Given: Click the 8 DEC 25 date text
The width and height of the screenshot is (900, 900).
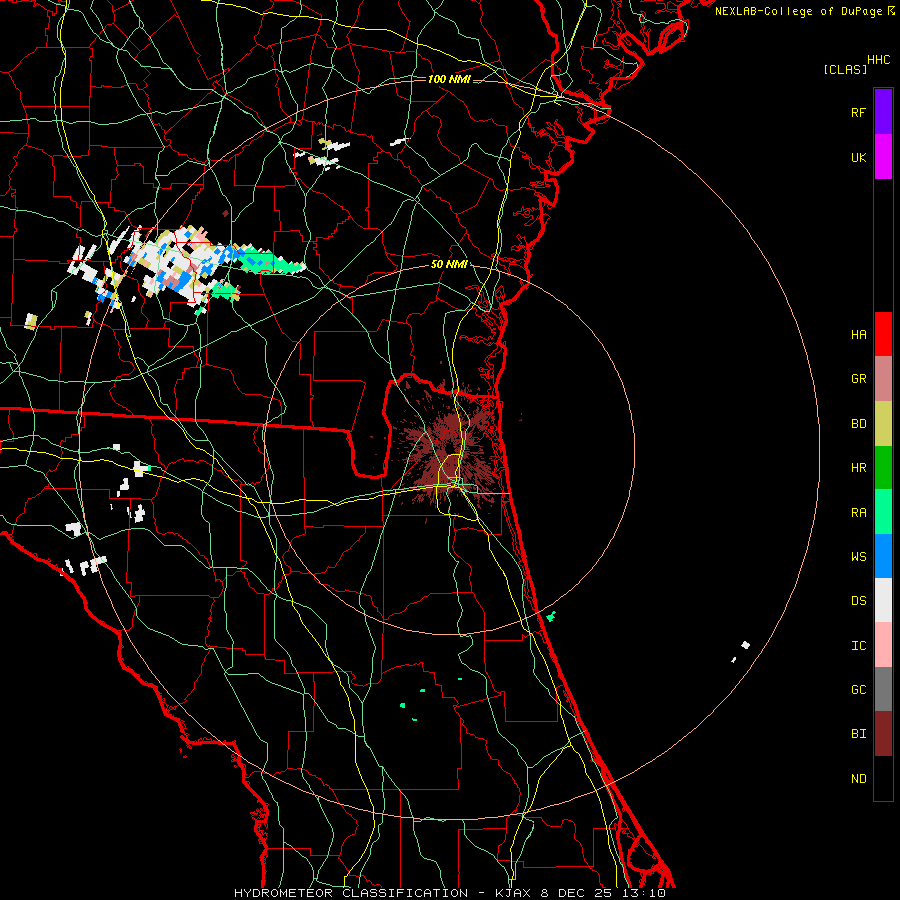Looking at the screenshot, I should tap(579, 893).
